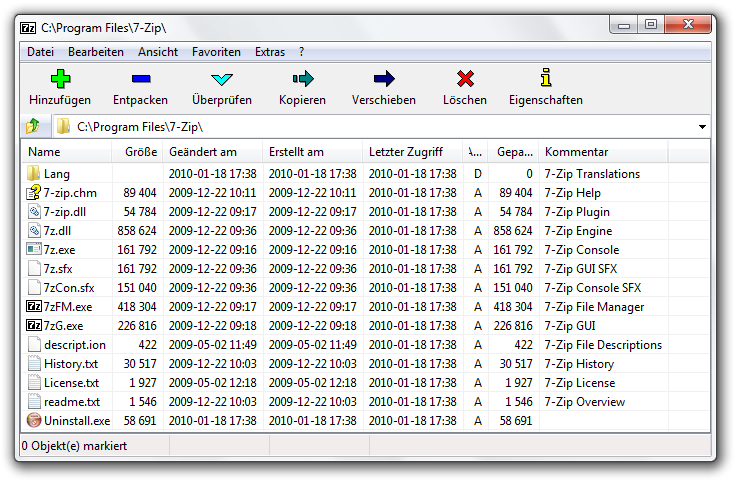The height and width of the screenshot is (480, 735).
Task: Sort by Letzter Zugriff column header
Action: click(x=412, y=151)
